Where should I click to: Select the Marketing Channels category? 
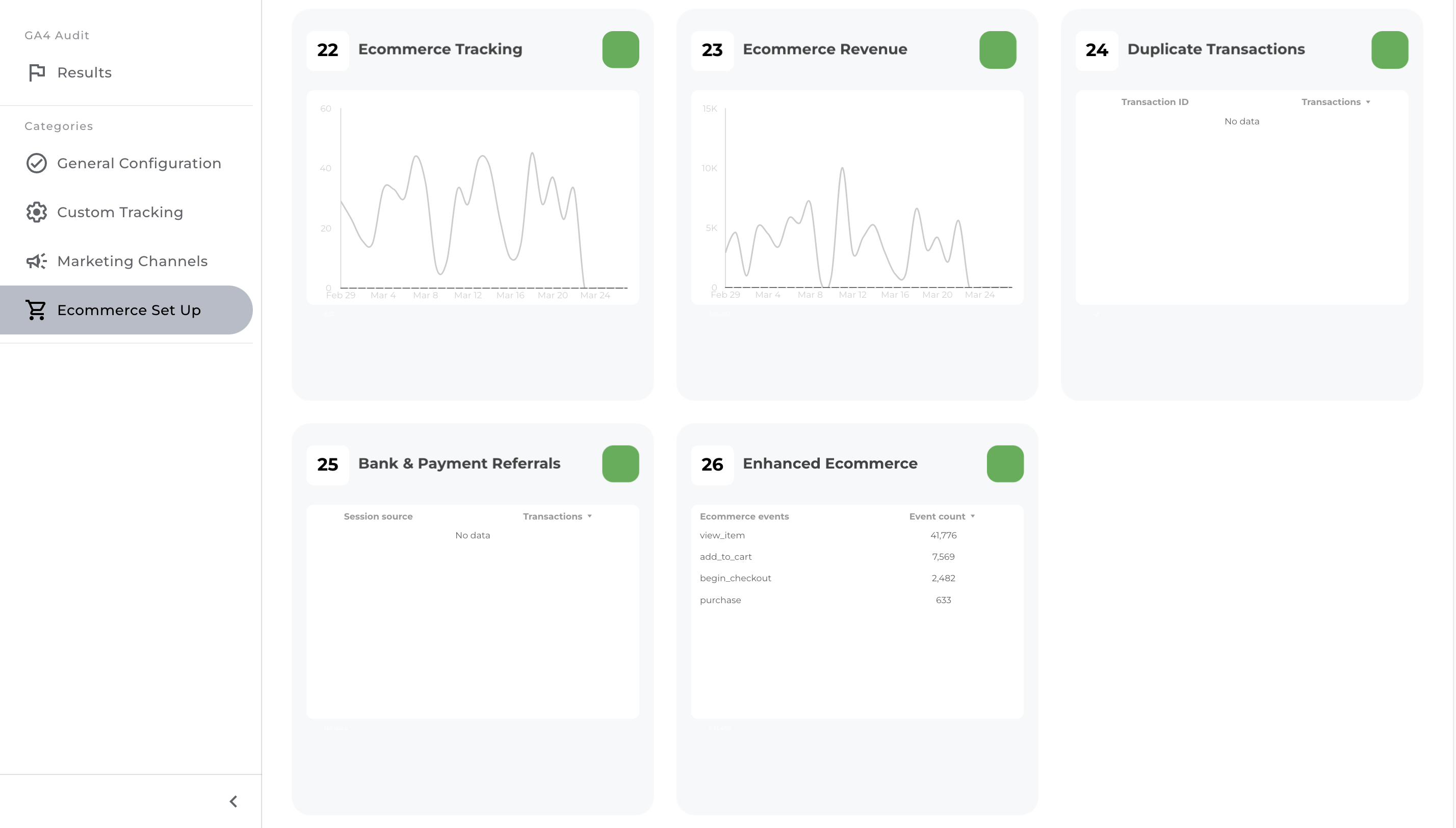pos(132,261)
